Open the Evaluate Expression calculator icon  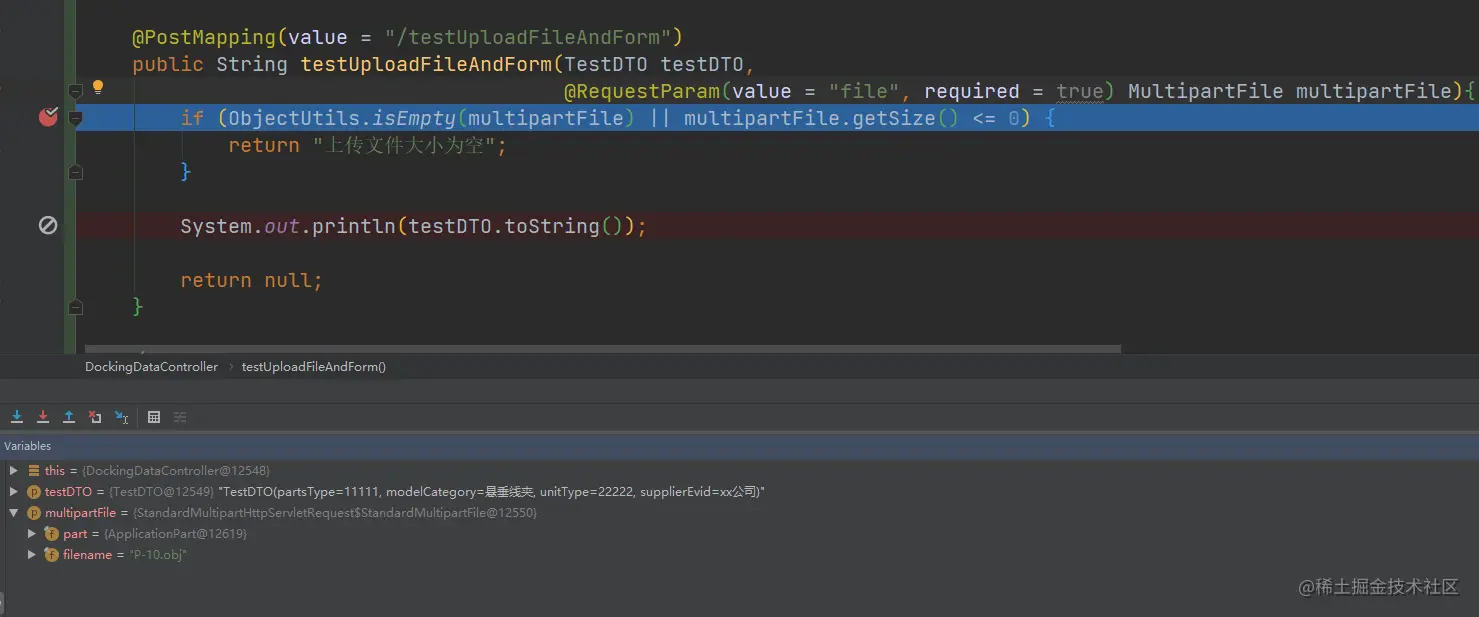tap(154, 416)
